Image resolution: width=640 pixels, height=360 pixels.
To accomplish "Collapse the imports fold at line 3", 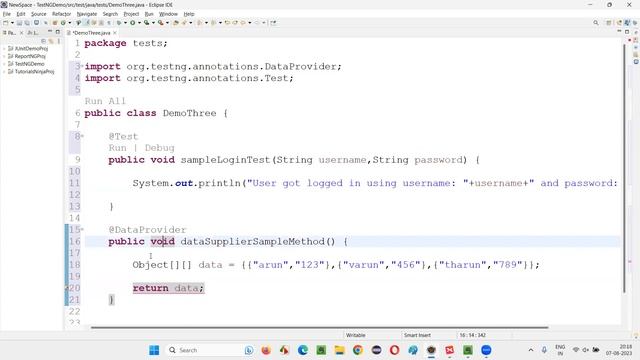I will point(82,66).
